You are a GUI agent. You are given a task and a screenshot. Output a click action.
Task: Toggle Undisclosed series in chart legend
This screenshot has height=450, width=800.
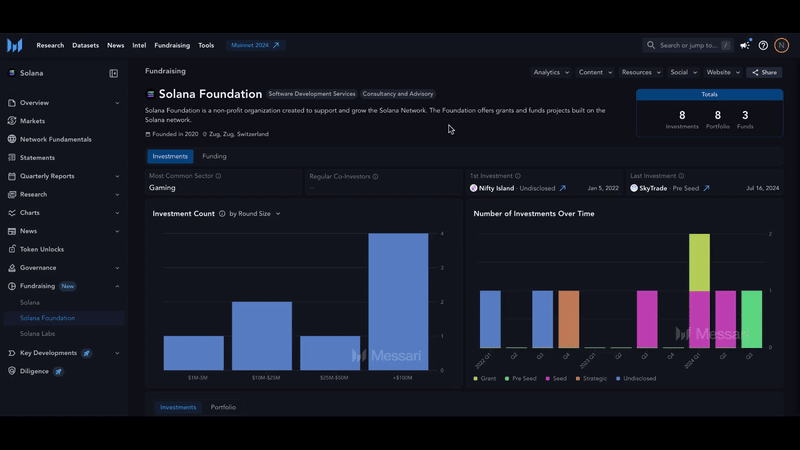click(x=636, y=379)
